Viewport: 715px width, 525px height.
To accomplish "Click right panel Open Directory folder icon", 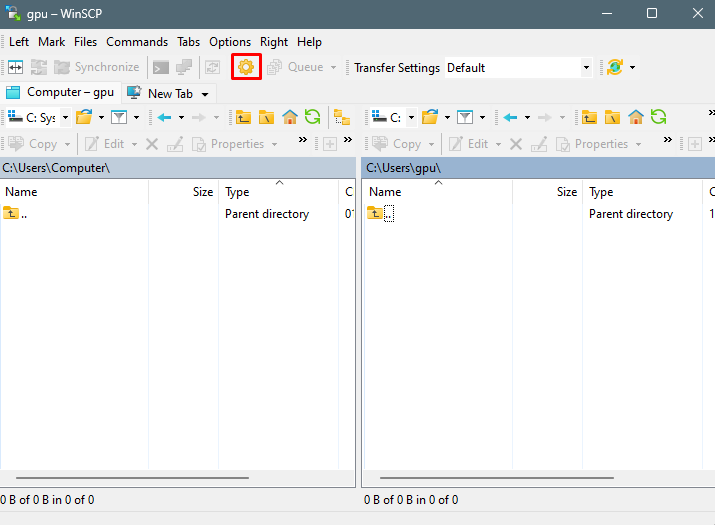I will pyautogui.click(x=430, y=117).
